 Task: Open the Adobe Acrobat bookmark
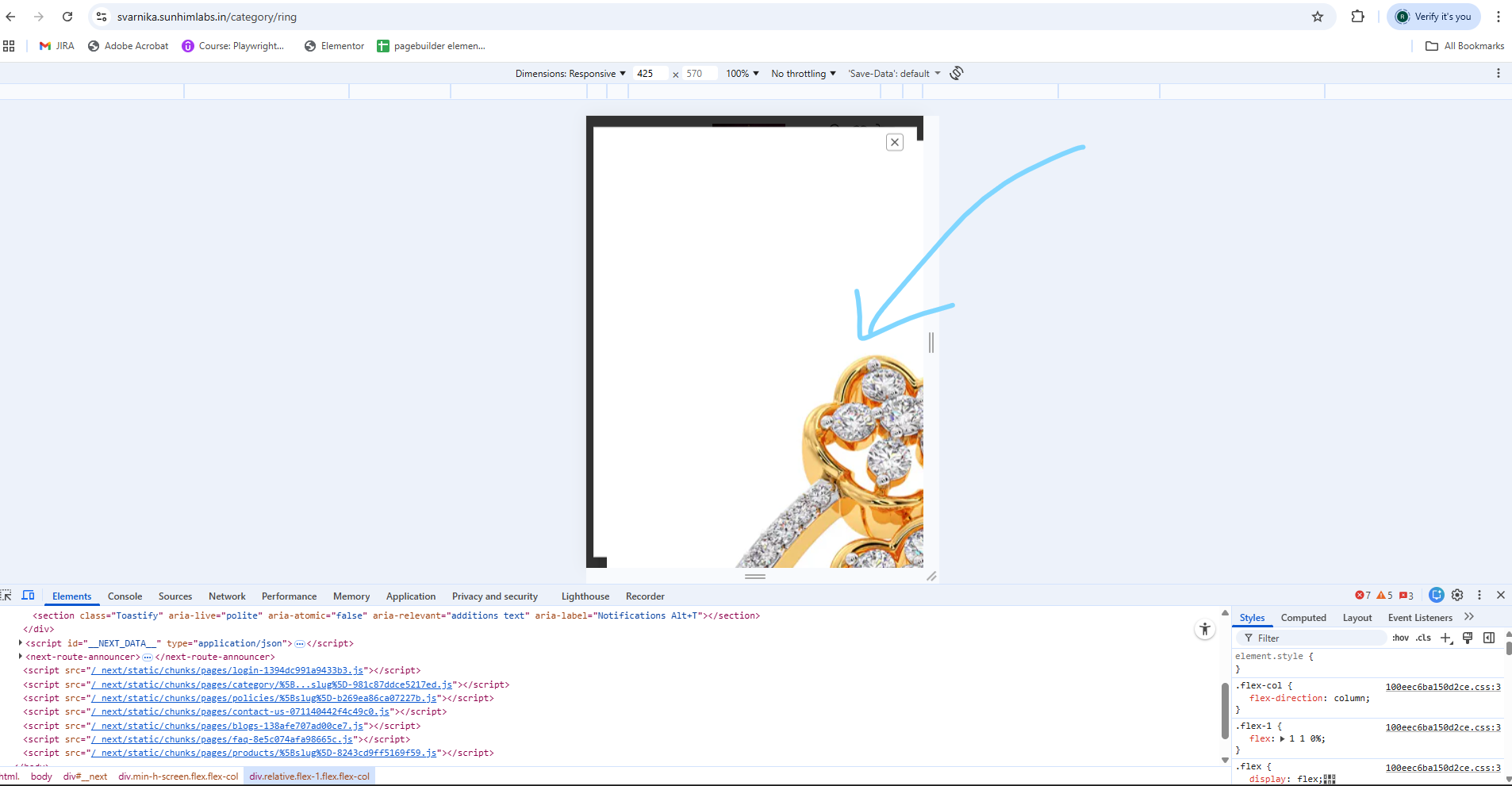point(128,46)
